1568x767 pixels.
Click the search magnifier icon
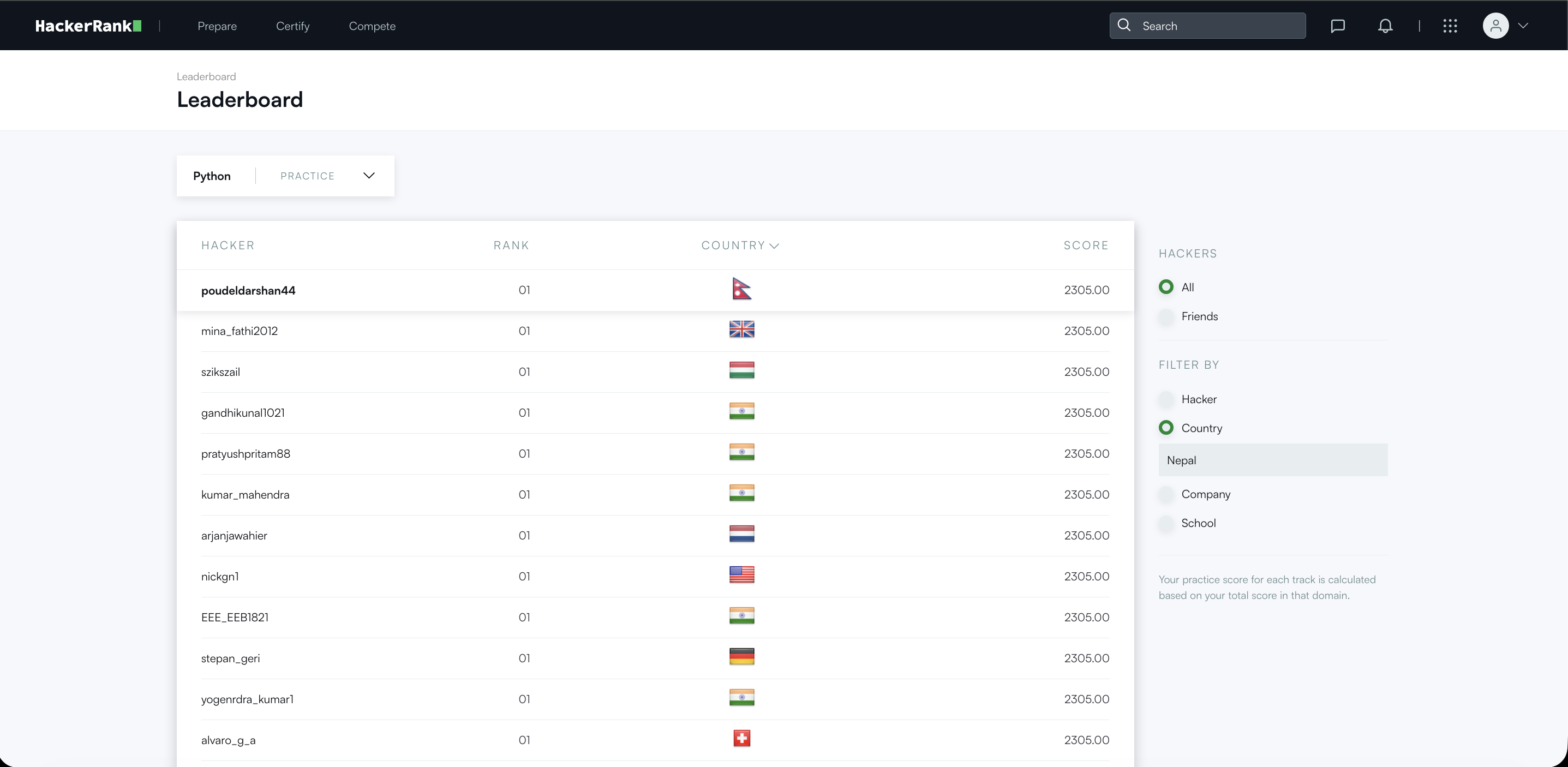[x=1124, y=25]
